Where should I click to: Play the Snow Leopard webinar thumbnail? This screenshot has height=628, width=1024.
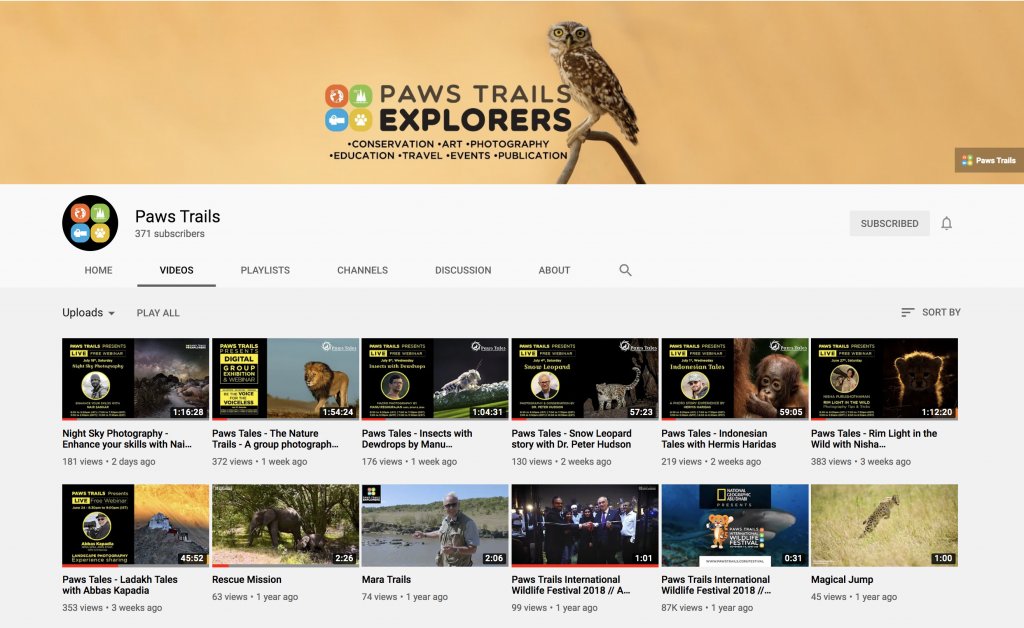pos(584,379)
